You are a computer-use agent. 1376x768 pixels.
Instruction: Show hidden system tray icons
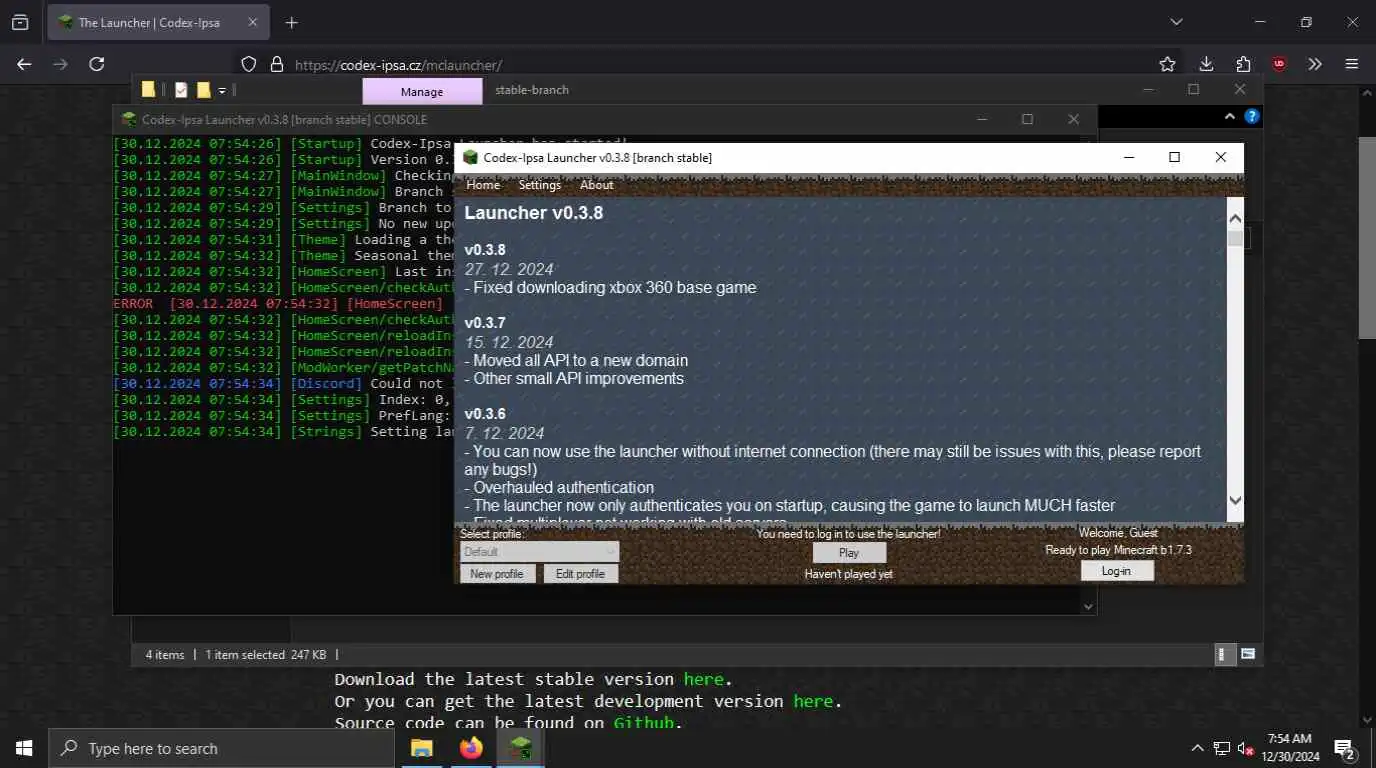point(1197,748)
